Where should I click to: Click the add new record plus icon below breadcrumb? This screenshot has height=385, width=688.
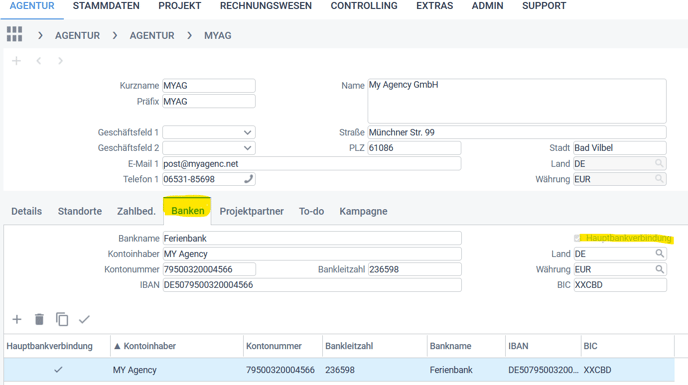pyautogui.click(x=16, y=61)
